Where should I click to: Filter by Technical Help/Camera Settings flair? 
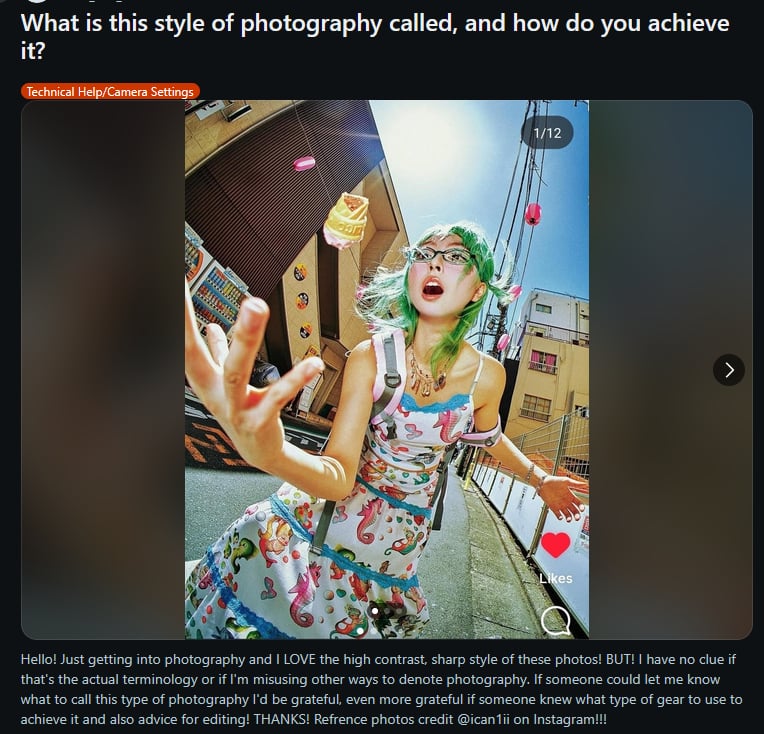(x=110, y=92)
